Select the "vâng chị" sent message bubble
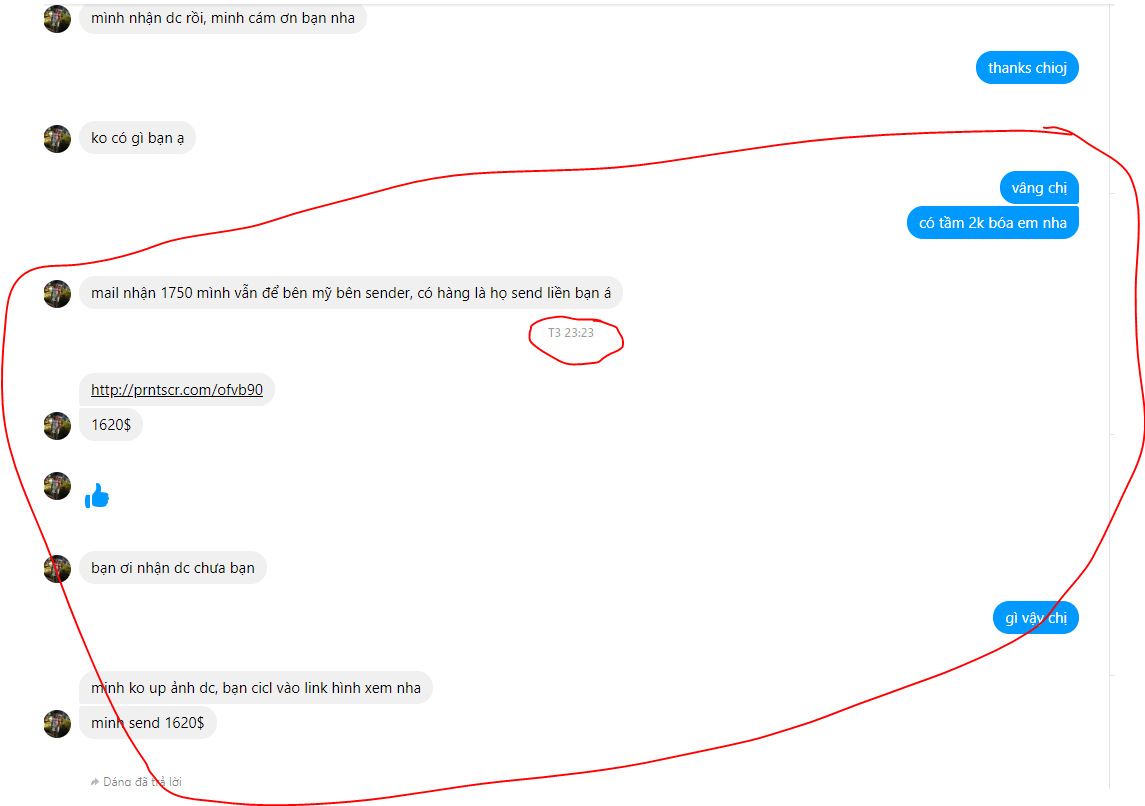The height and width of the screenshot is (806, 1145). point(1039,188)
